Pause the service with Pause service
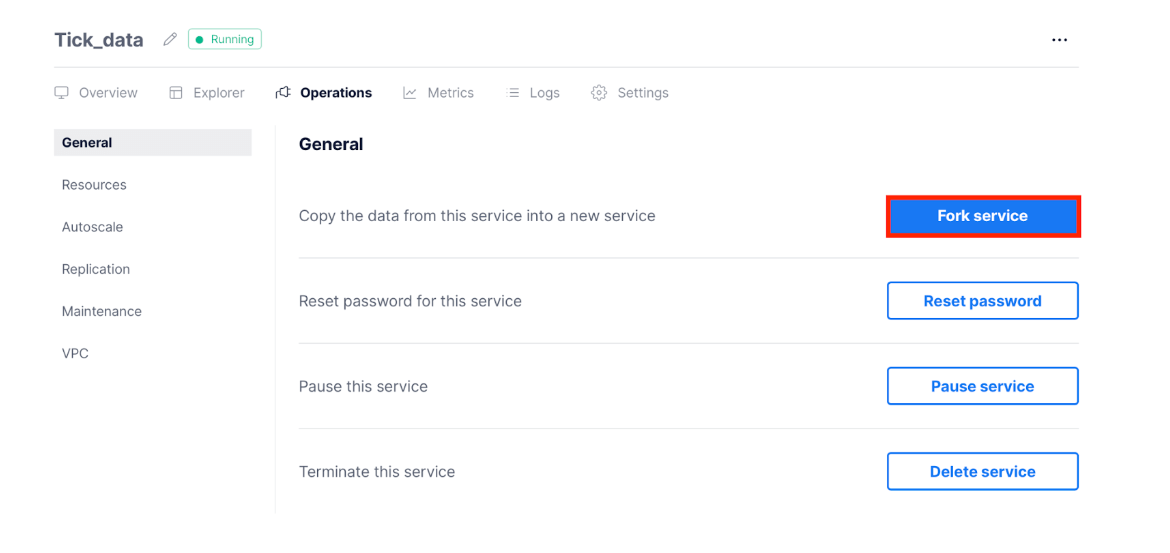Screen dimensions: 1170x553 [x=982, y=386]
